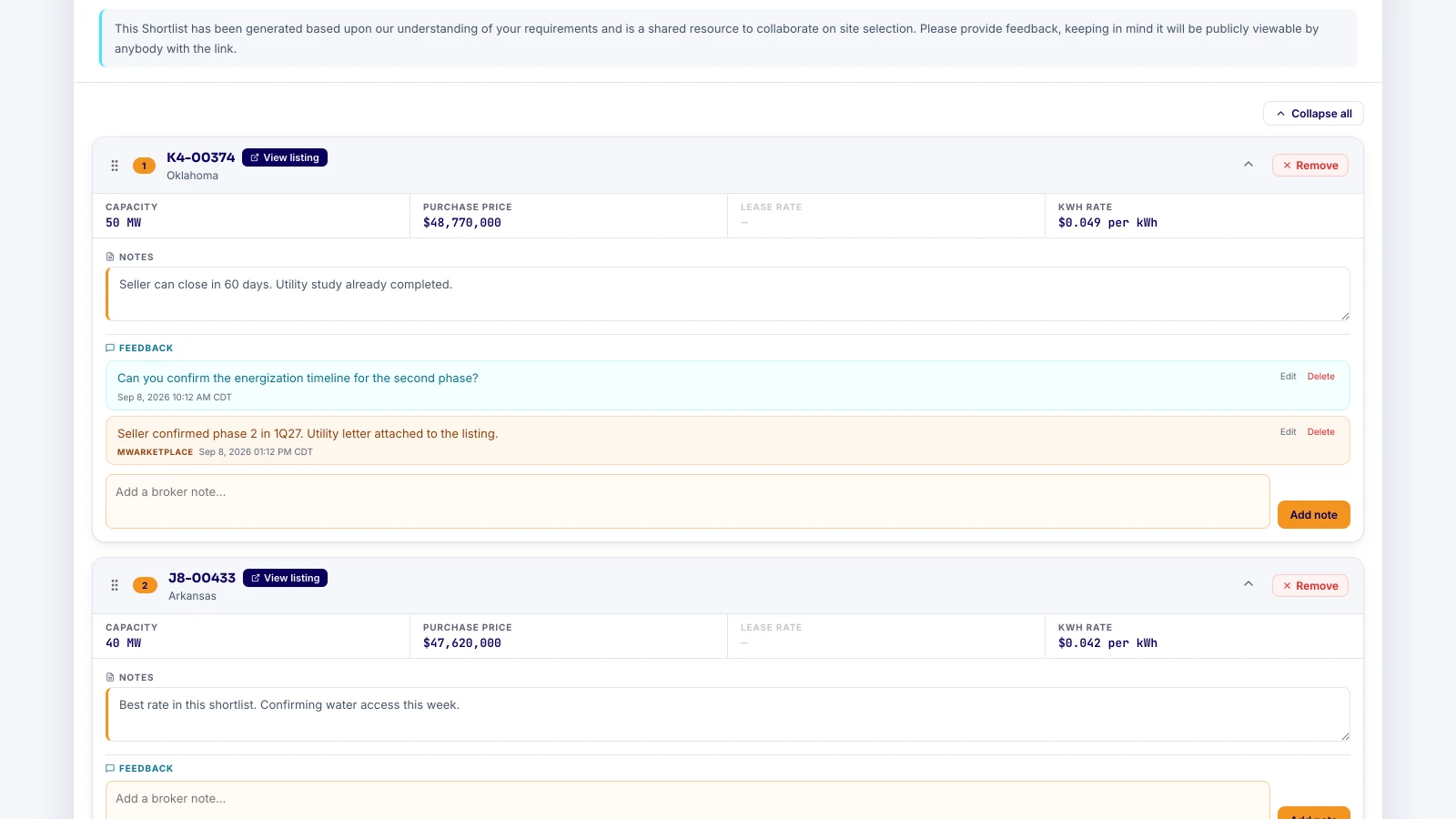The image size is (1456, 819).
Task: Remove J8-00433 from the shortlist
Action: (x=1310, y=586)
